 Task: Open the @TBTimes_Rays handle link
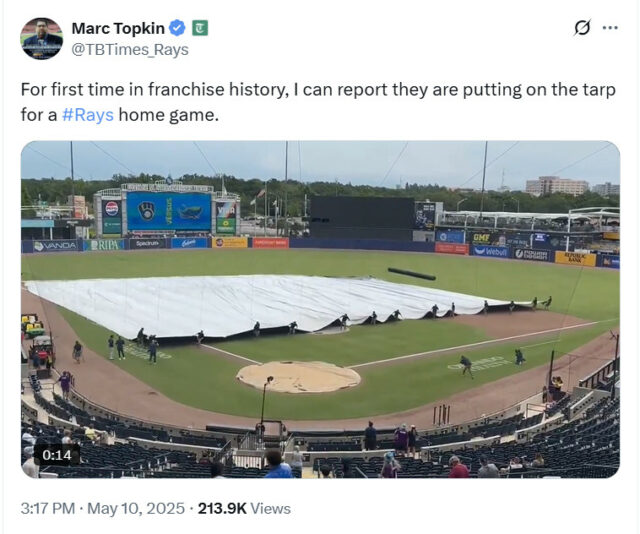(x=130, y=50)
